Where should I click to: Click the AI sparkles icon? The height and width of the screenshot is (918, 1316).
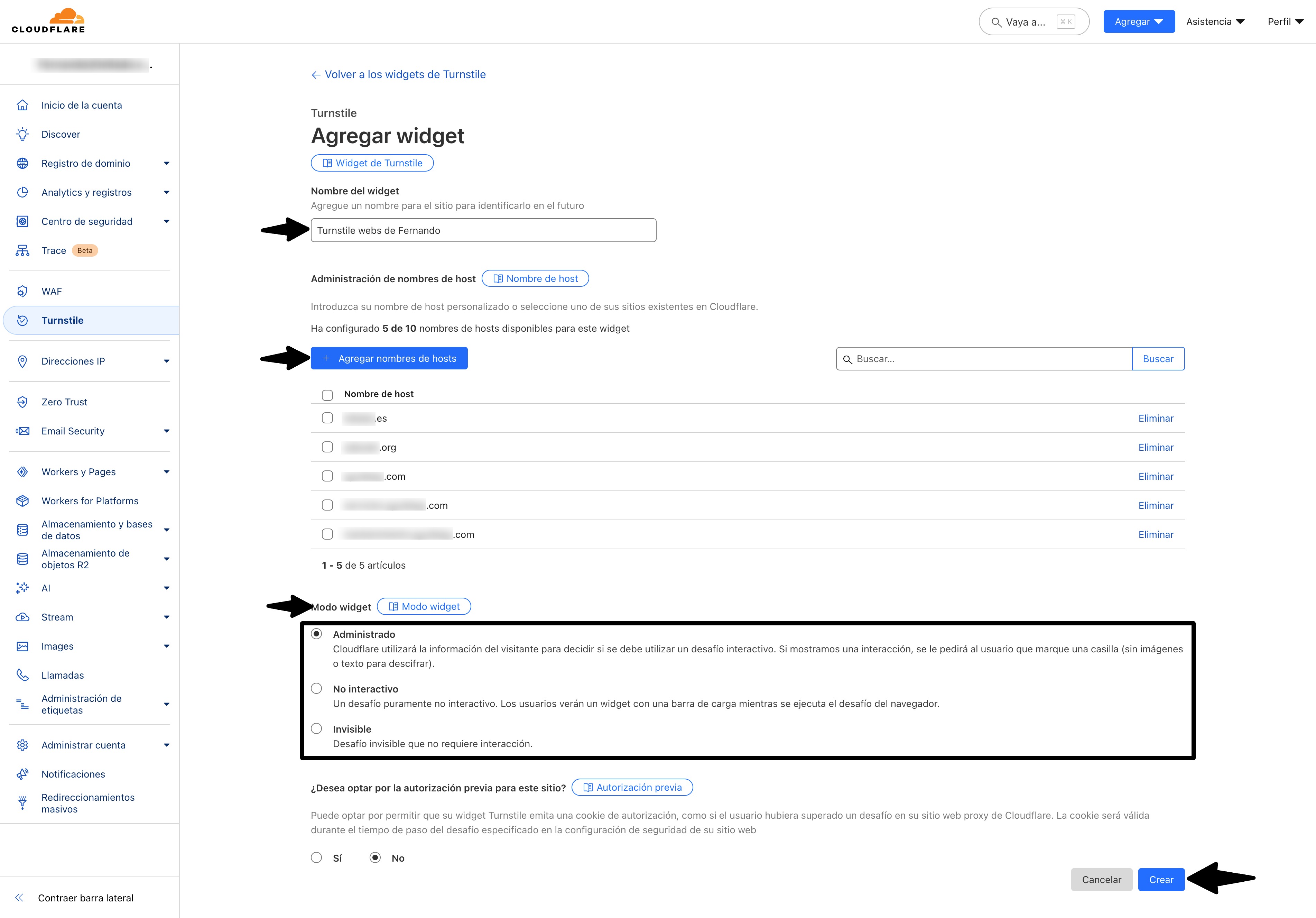pyautogui.click(x=22, y=588)
